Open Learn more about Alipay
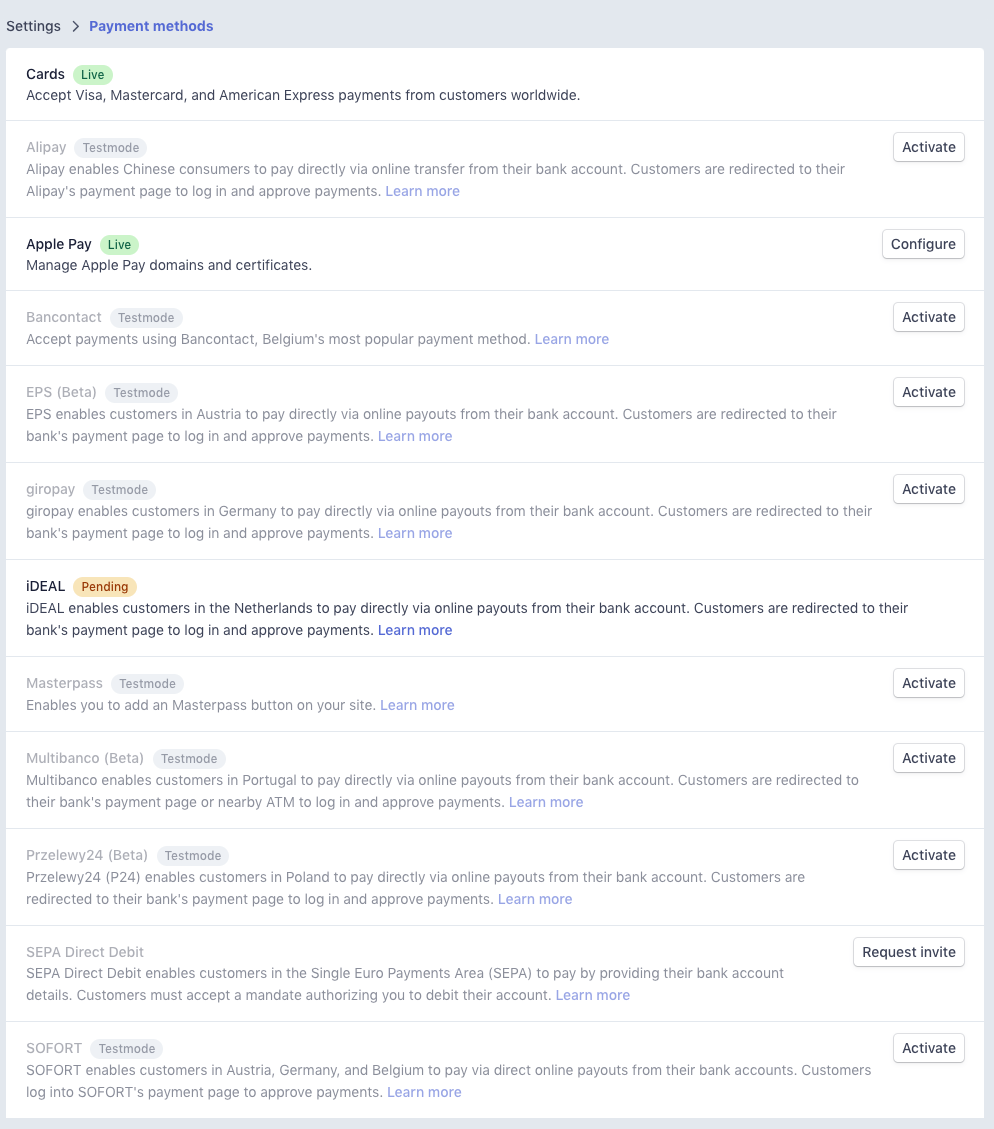This screenshot has width=994, height=1129. pos(422,191)
